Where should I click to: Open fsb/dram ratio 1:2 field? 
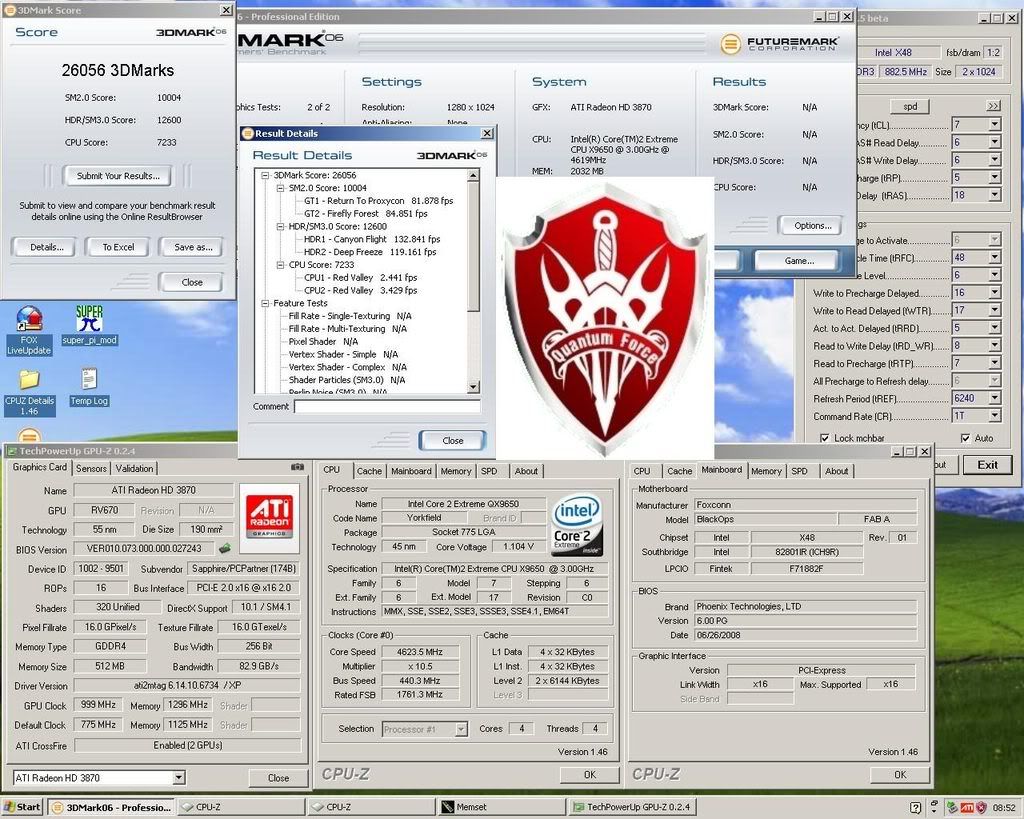point(993,53)
